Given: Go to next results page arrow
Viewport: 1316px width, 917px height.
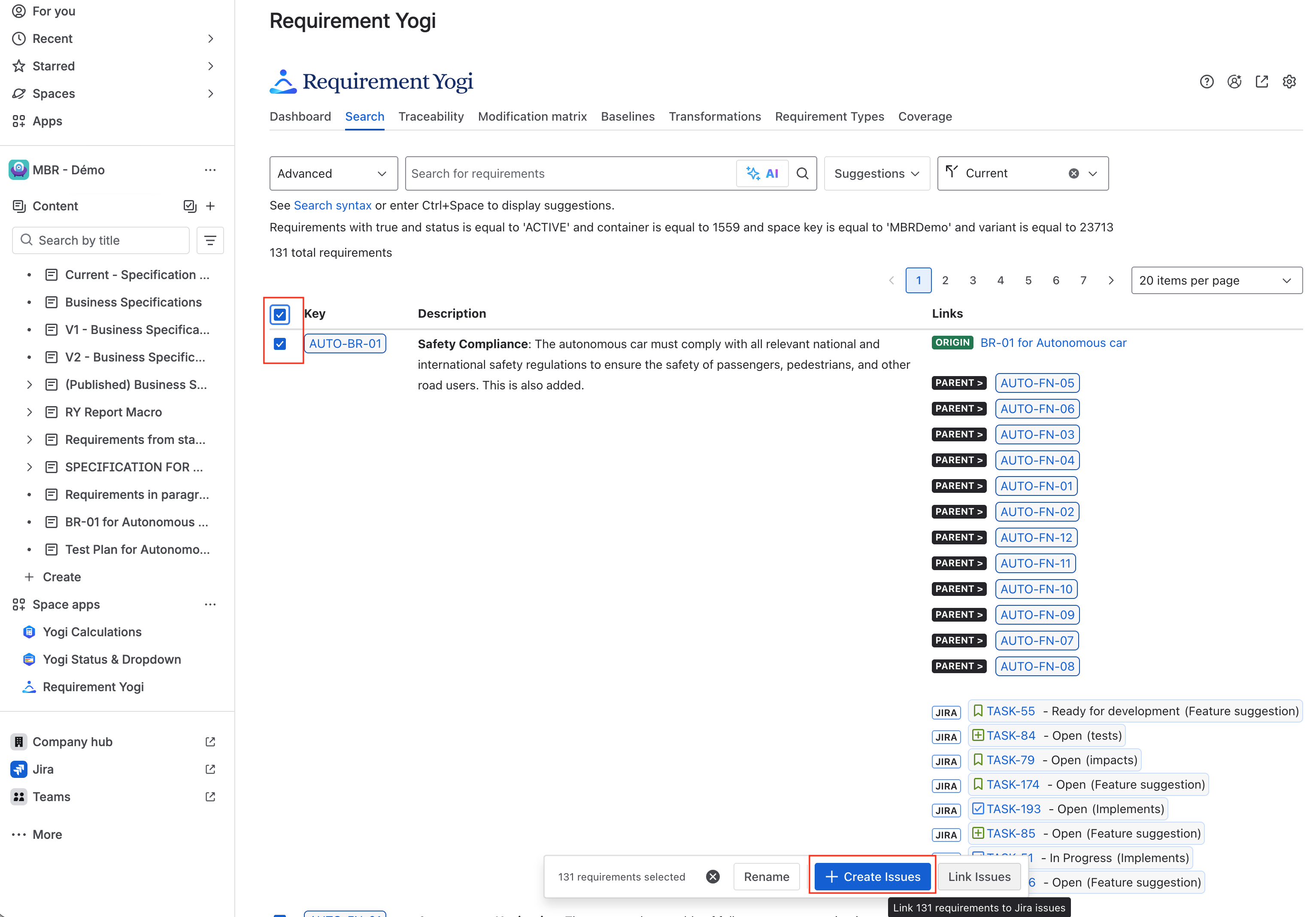Looking at the screenshot, I should 1111,281.
